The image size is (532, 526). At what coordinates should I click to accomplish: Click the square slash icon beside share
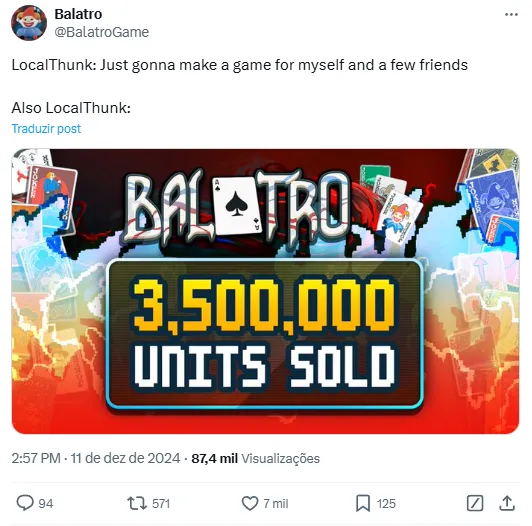(475, 503)
